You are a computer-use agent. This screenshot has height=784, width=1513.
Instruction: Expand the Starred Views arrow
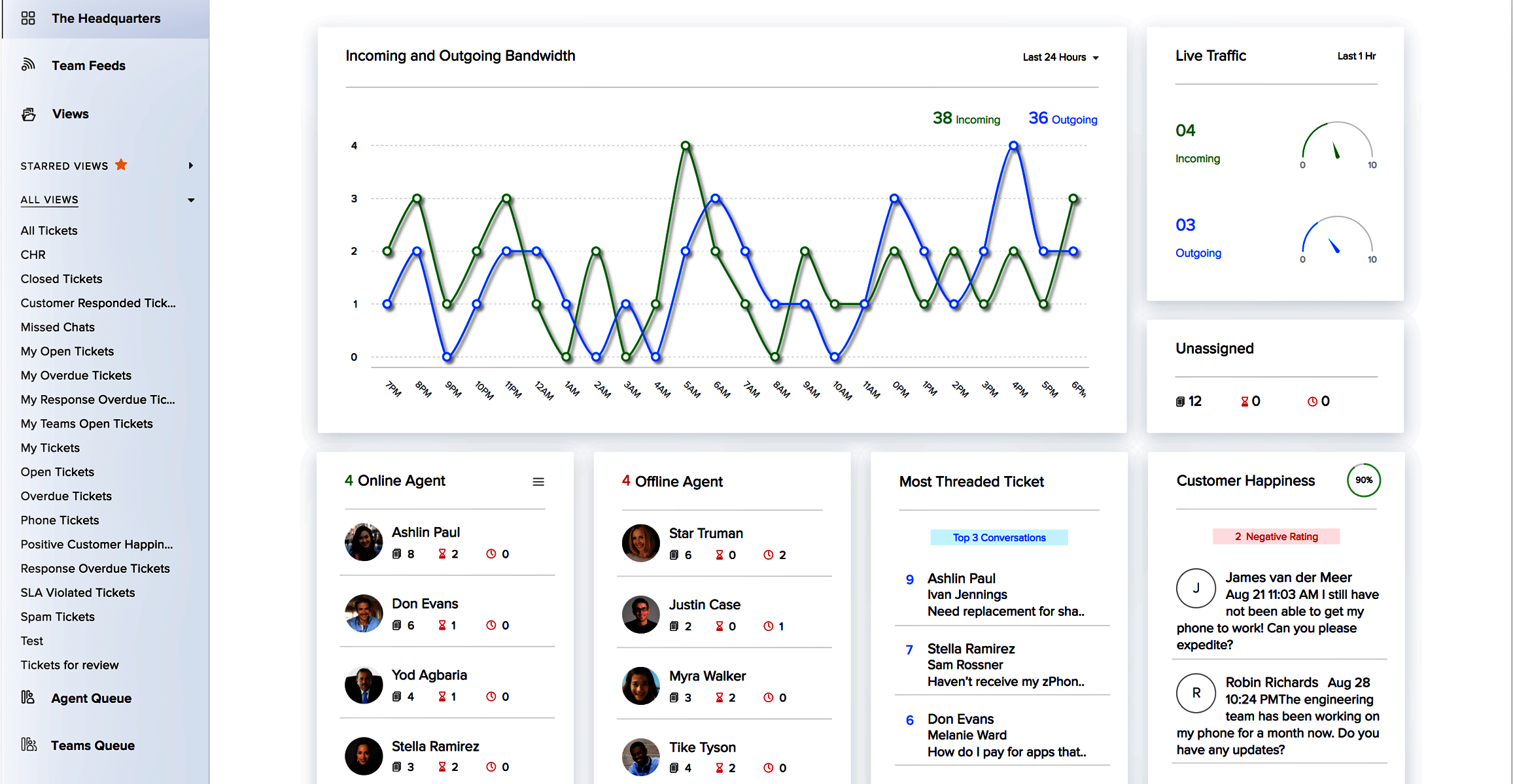click(x=190, y=165)
